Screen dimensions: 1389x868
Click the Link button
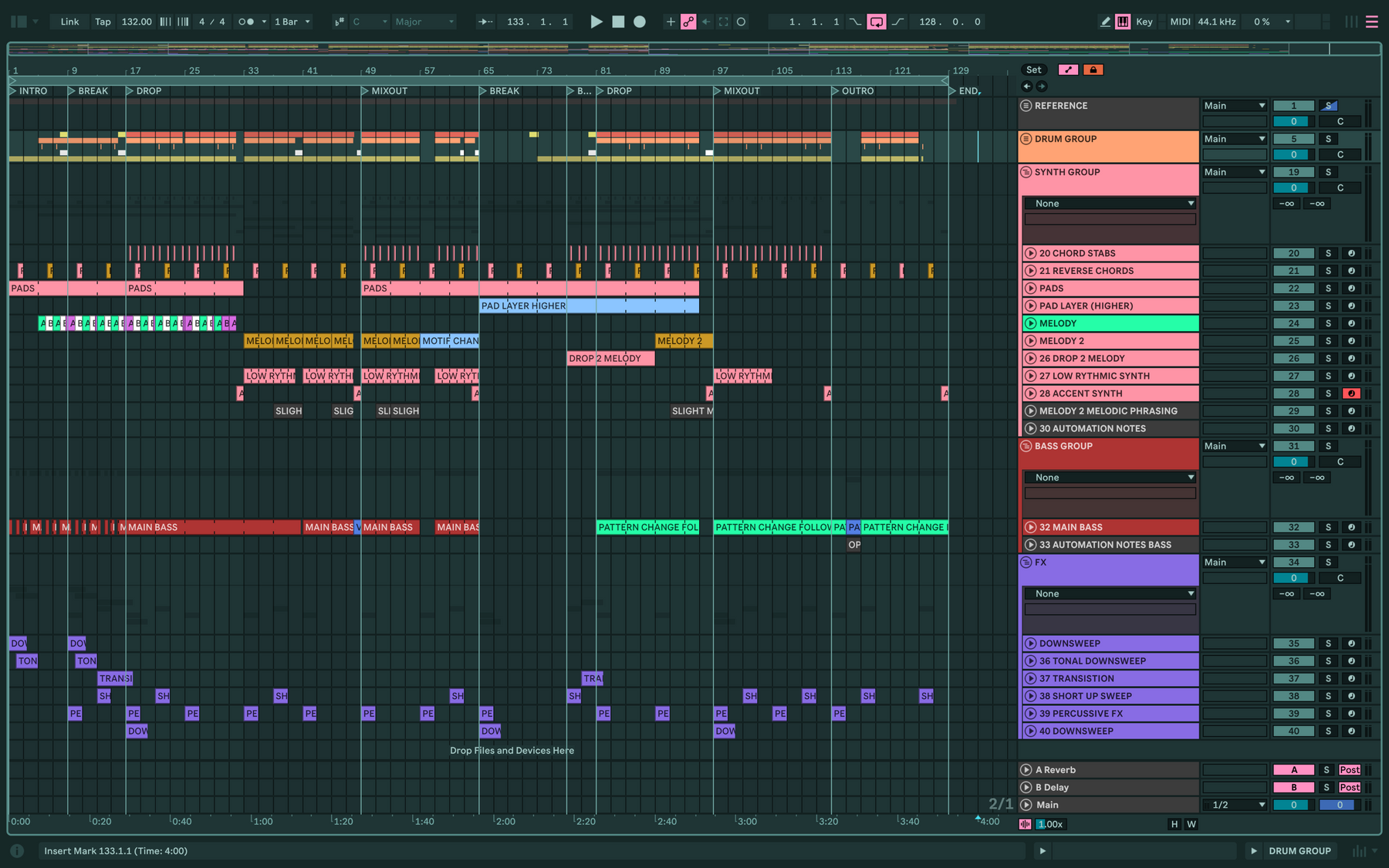[x=69, y=22]
